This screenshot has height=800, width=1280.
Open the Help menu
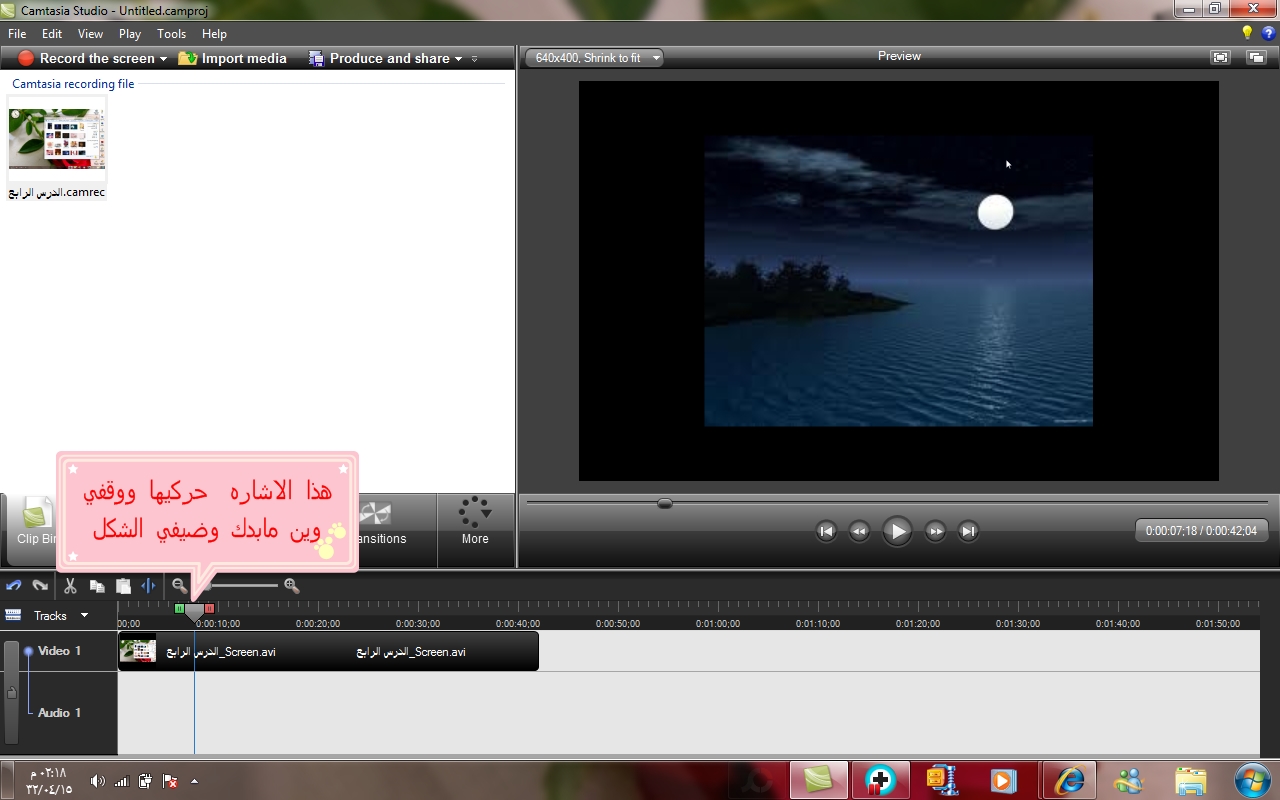pos(214,34)
